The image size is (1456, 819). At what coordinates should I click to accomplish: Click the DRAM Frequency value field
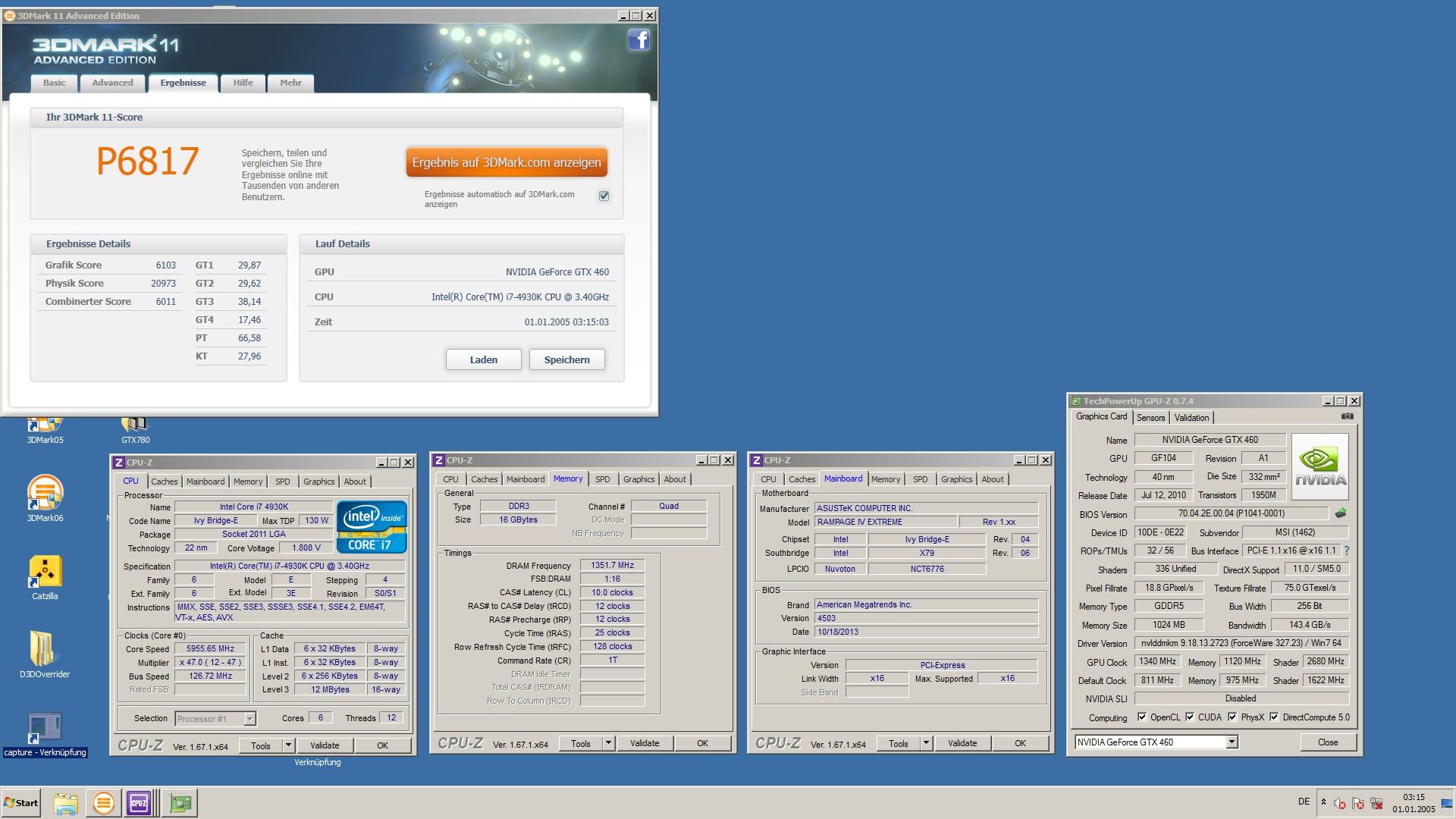[612, 565]
